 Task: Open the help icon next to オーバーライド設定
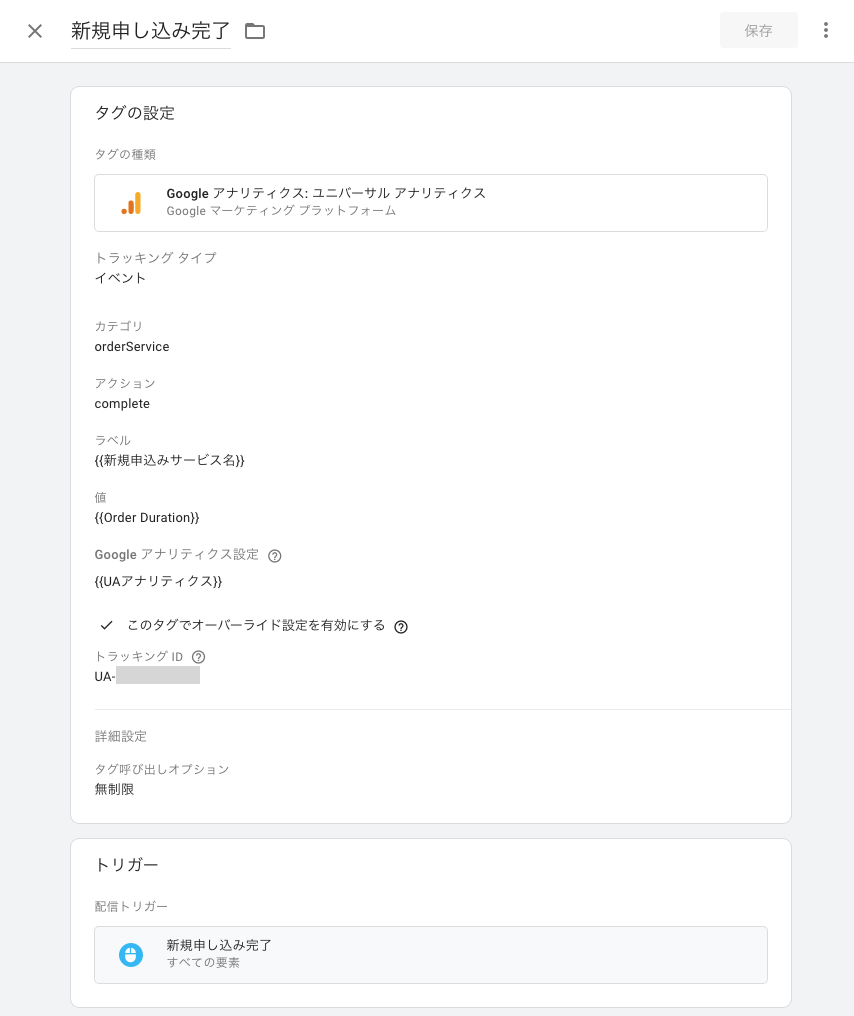(x=401, y=626)
